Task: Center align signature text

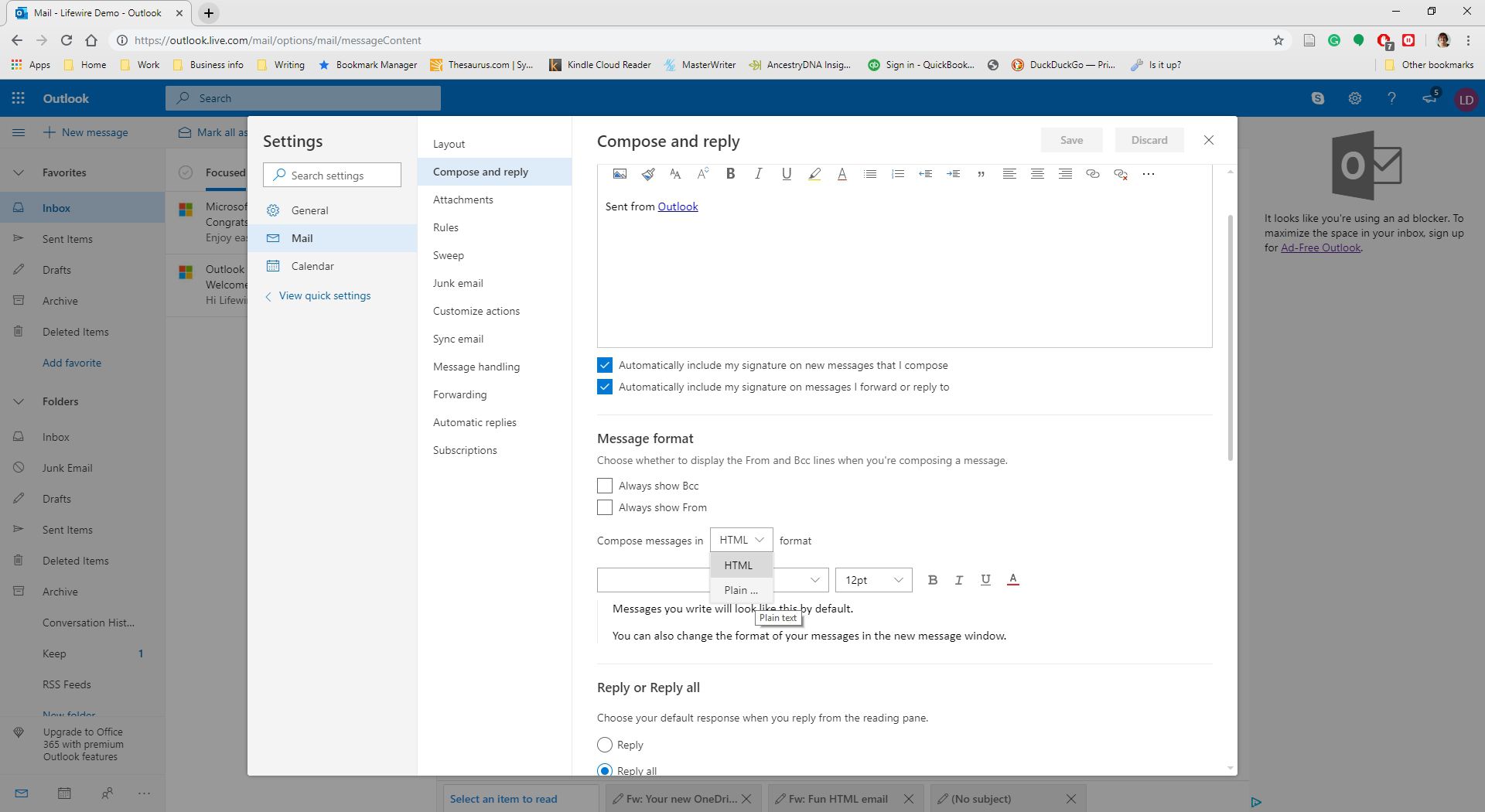Action: [1037, 174]
